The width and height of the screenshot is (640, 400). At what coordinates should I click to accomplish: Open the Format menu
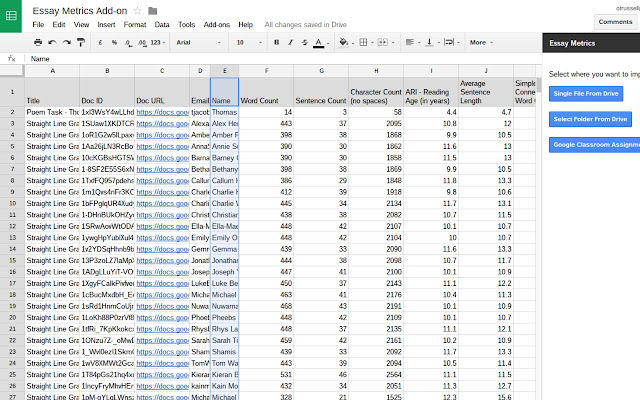135,24
